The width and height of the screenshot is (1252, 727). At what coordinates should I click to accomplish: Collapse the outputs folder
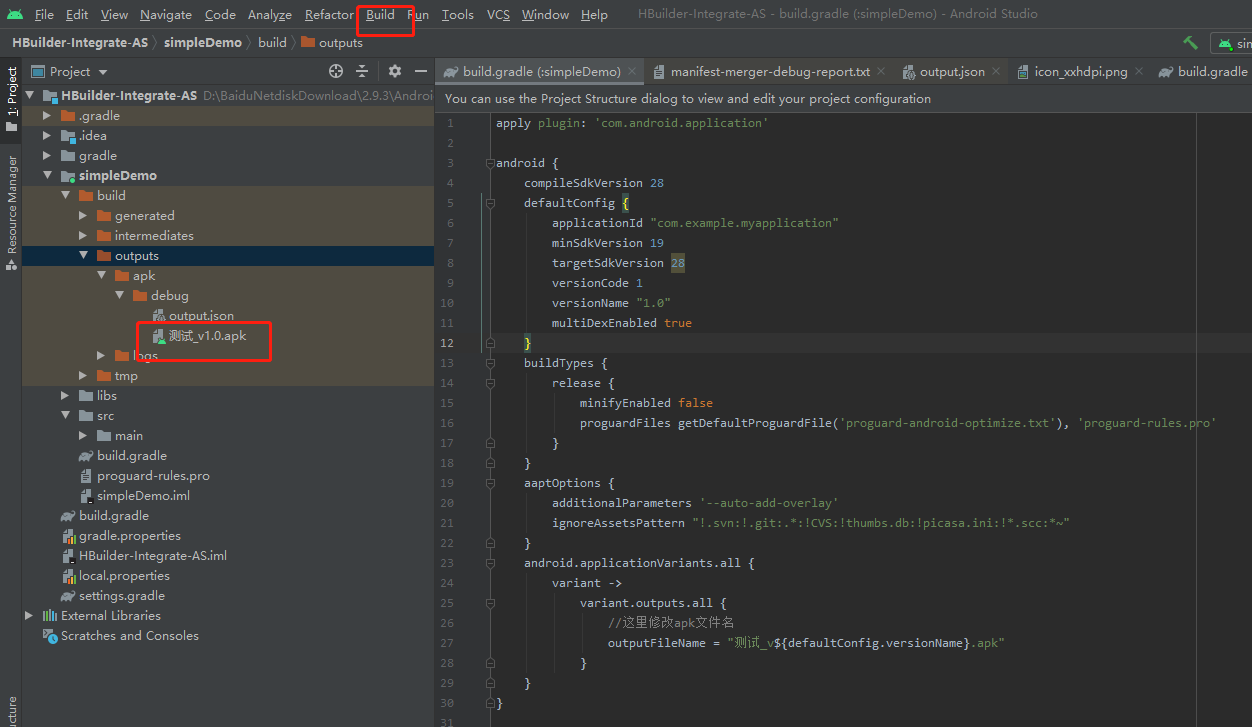click(x=83, y=255)
